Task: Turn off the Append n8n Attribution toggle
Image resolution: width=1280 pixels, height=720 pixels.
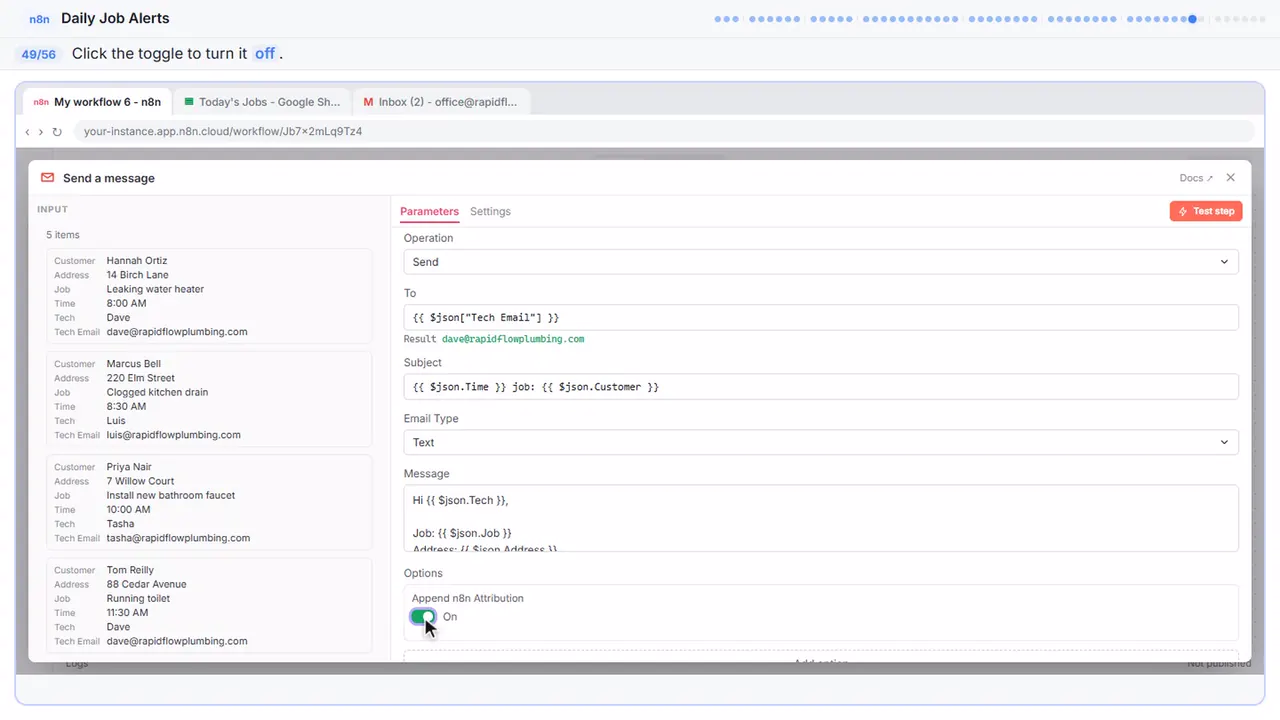Action: click(423, 617)
